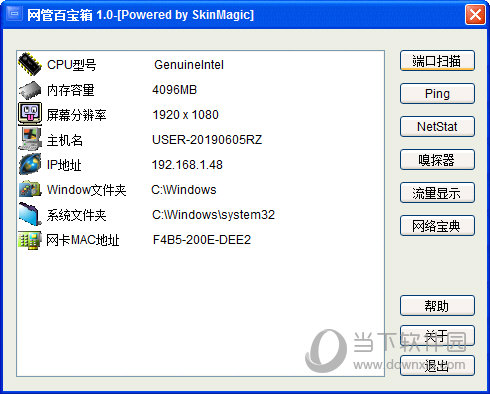490x394 pixels.
Task: Click the network card MAC icon
Action: (30, 240)
